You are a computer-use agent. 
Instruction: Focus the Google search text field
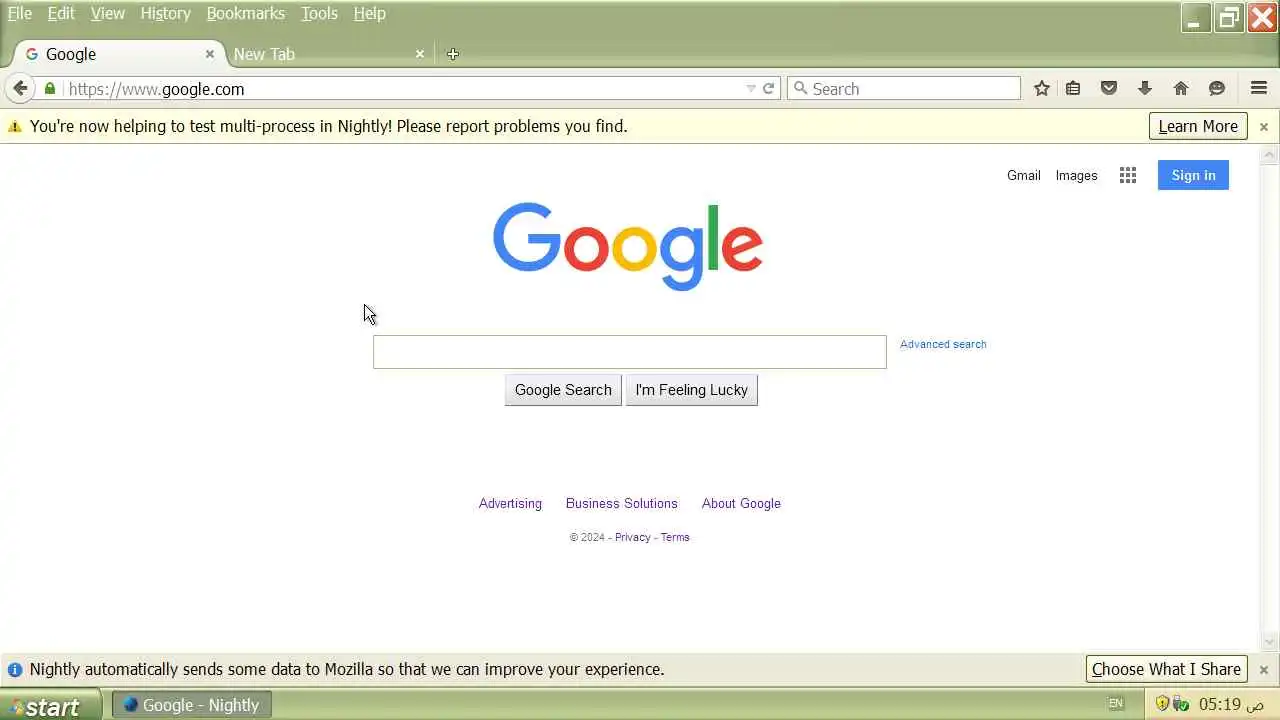point(629,352)
